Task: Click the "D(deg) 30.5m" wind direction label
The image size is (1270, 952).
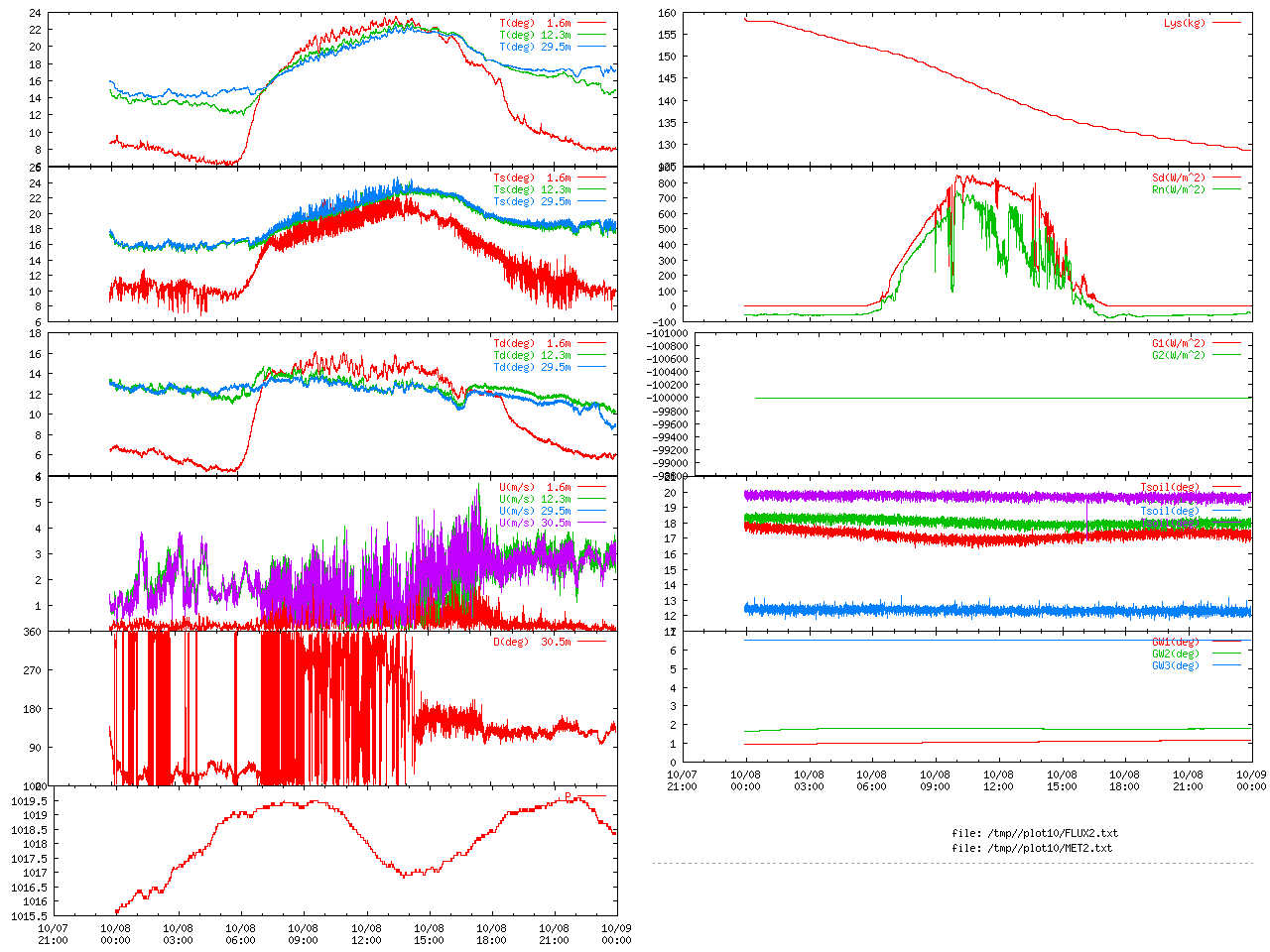Action: (x=533, y=642)
